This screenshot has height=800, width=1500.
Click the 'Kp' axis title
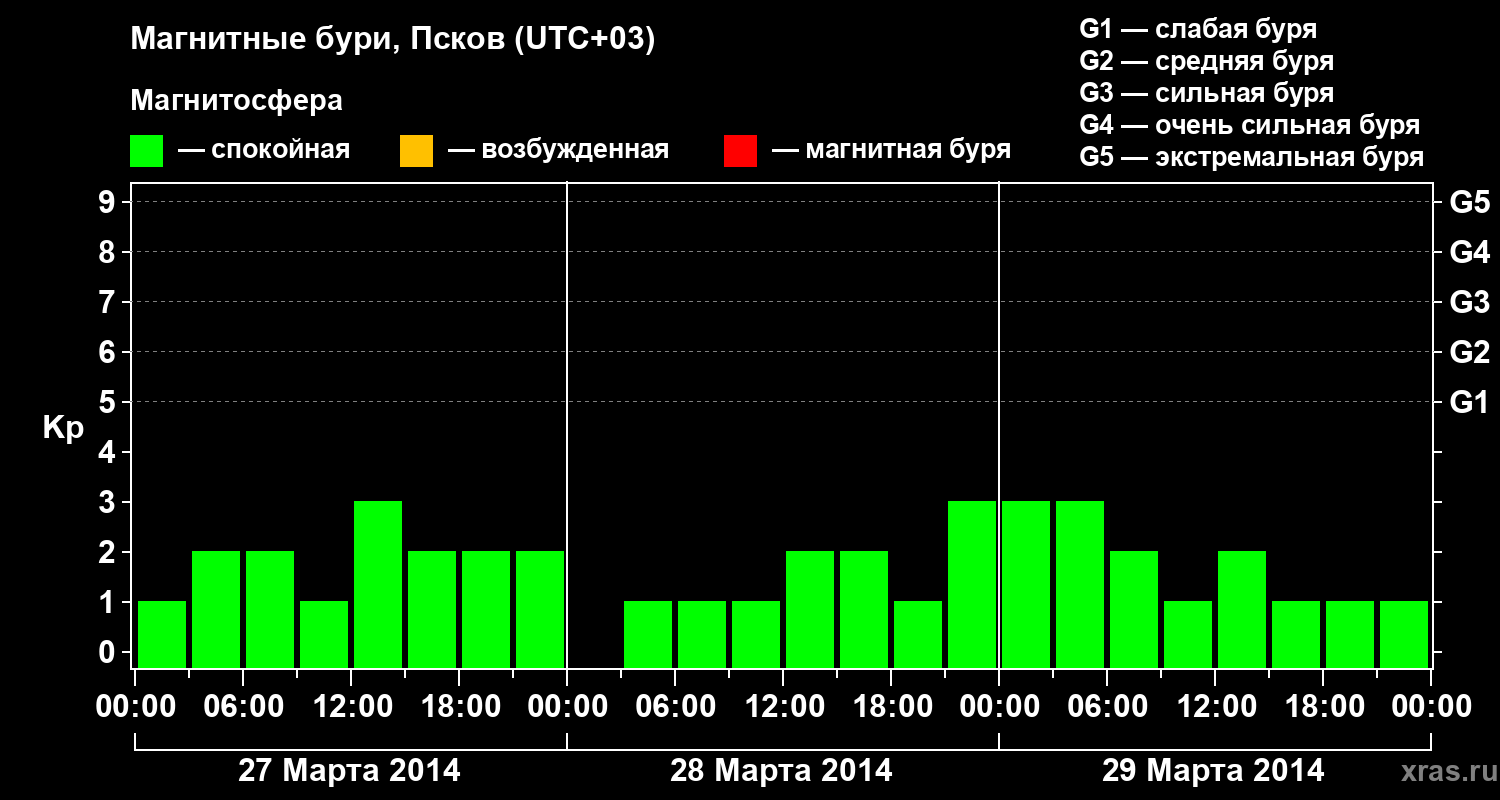(63, 429)
